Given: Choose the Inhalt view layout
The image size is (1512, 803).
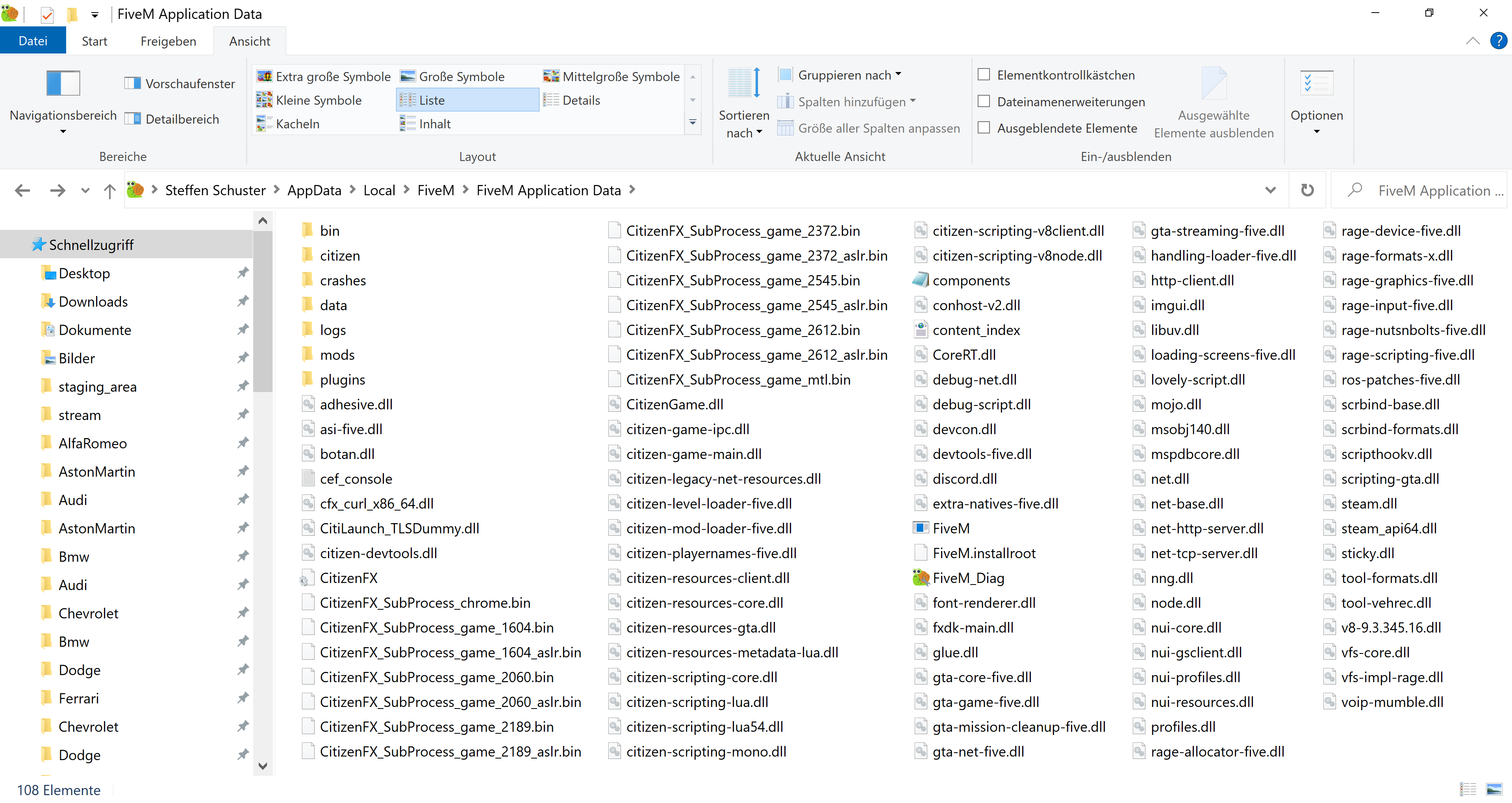Looking at the screenshot, I should pyautogui.click(x=426, y=124).
